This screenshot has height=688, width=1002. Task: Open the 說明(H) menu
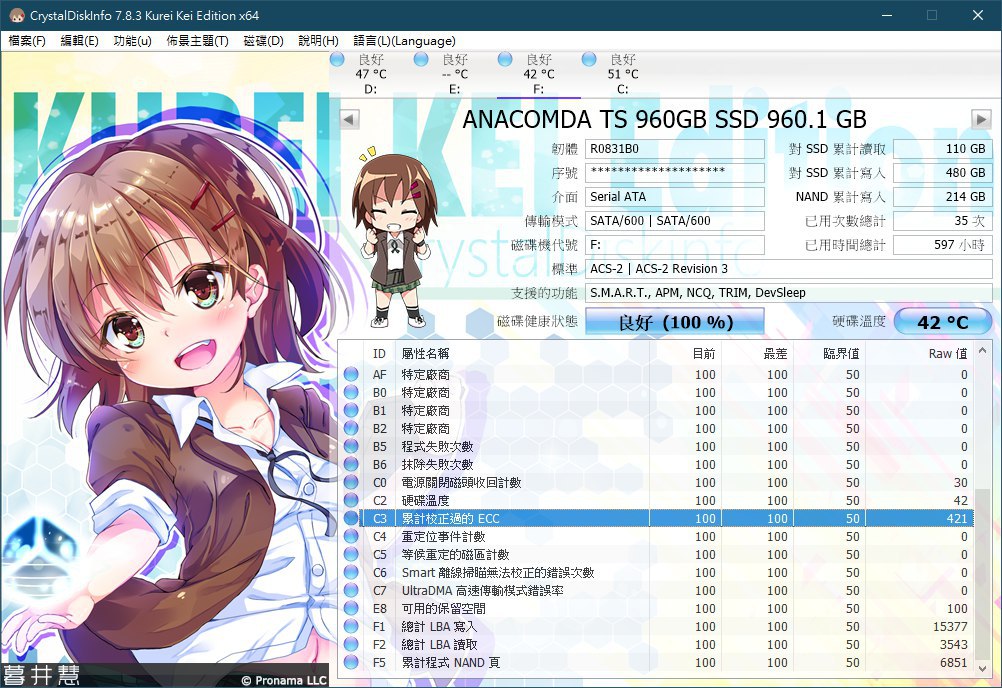tap(318, 41)
